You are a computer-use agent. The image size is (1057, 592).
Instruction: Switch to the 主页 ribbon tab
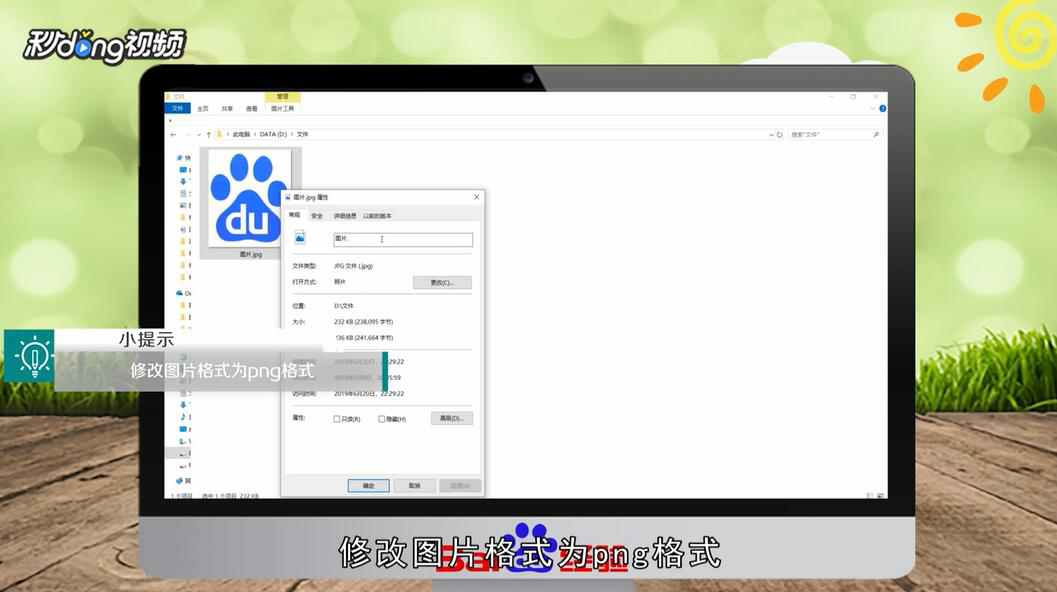point(203,109)
